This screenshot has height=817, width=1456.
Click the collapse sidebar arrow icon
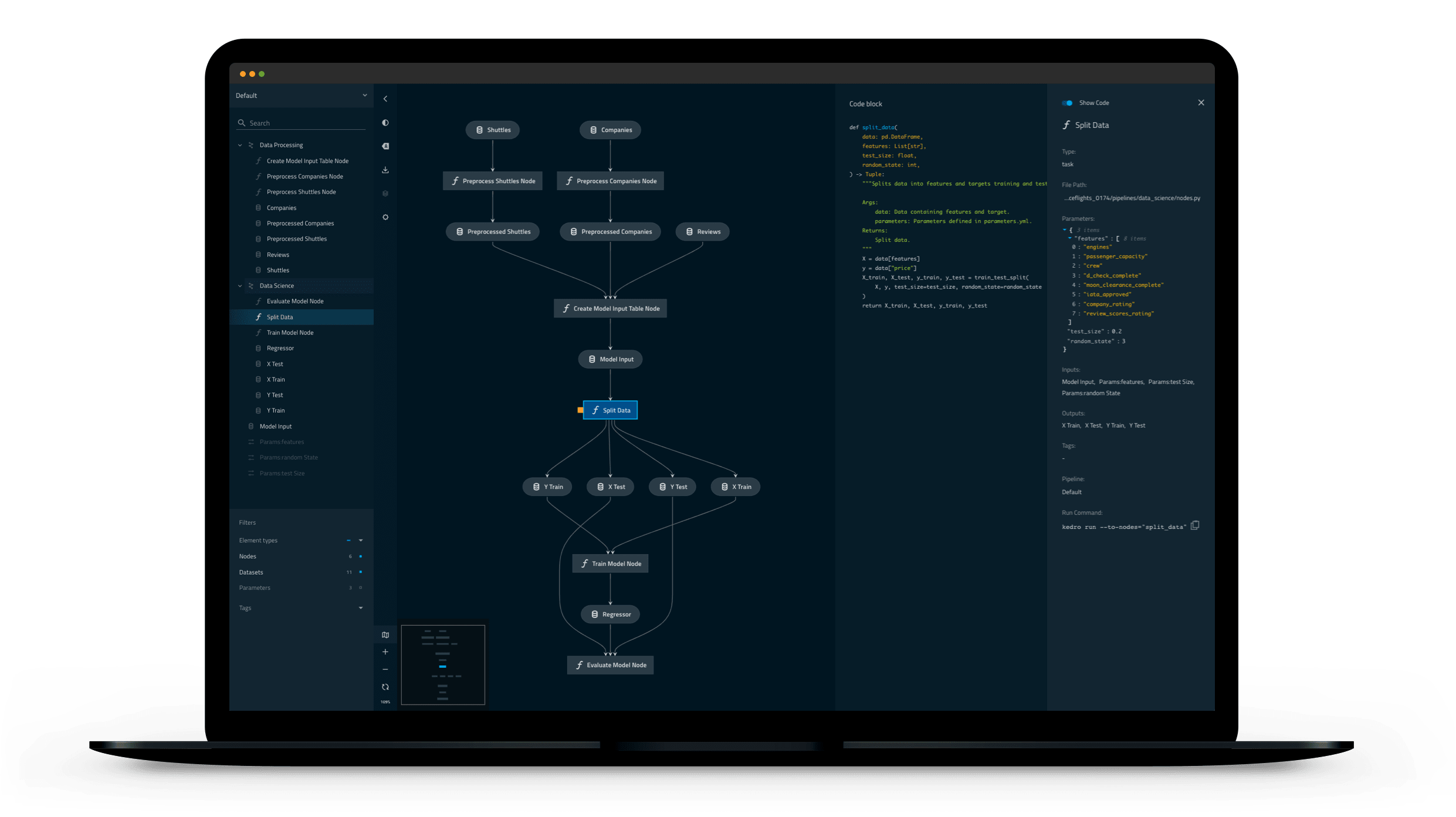(x=386, y=98)
